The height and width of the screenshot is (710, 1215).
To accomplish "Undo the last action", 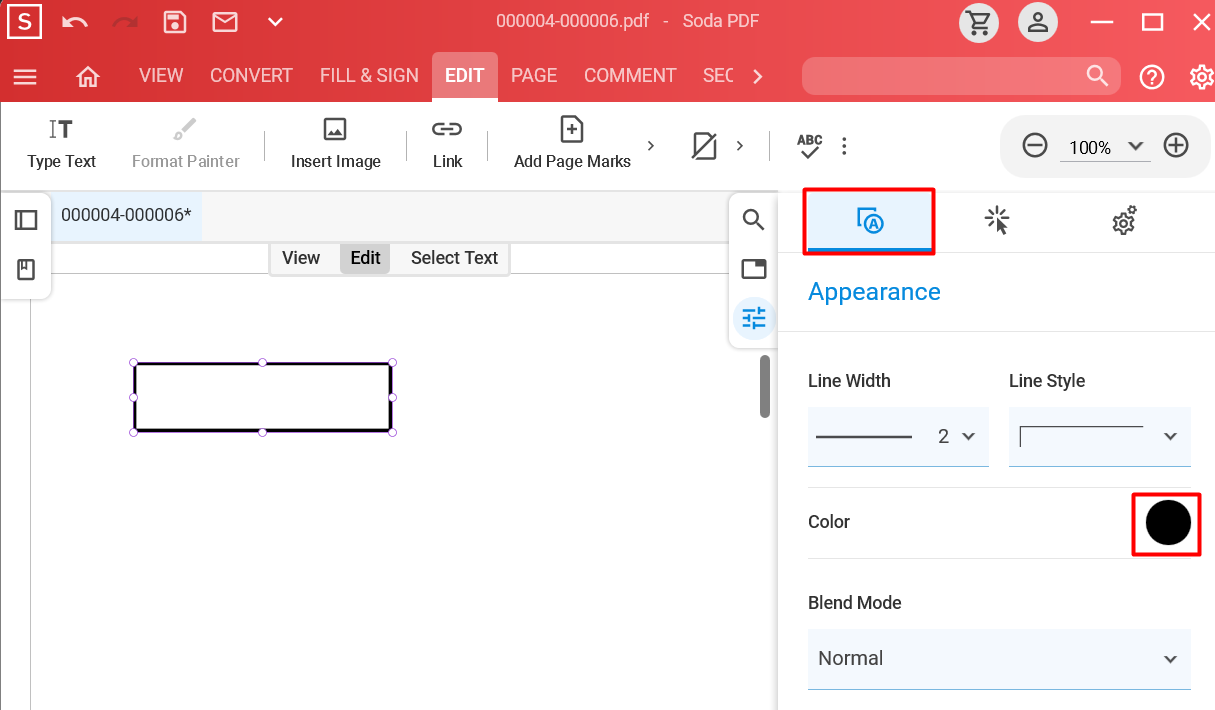I will (75, 22).
